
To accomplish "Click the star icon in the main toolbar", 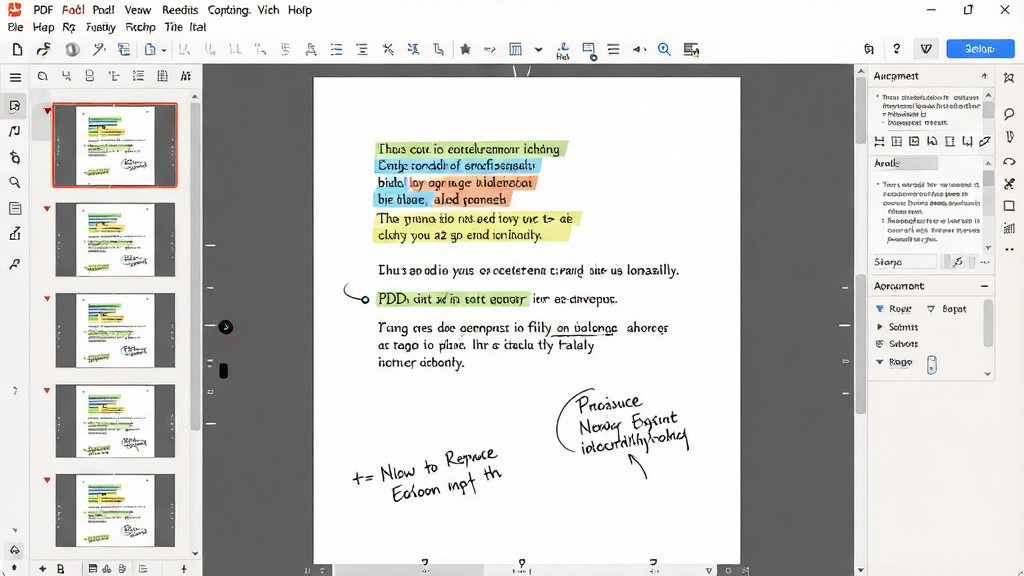I will tap(465, 50).
